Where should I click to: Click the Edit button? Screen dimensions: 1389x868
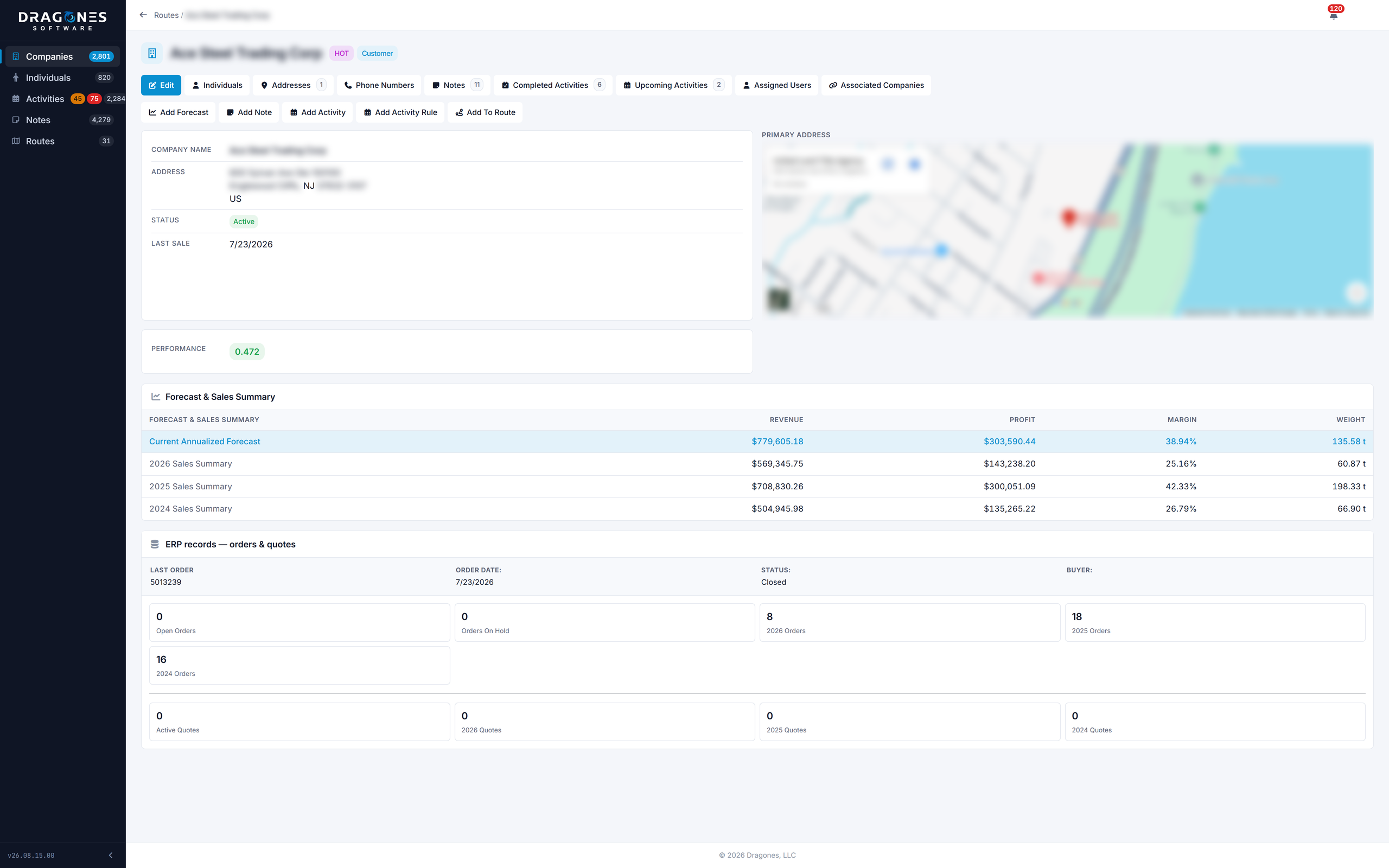pyautogui.click(x=161, y=85)
